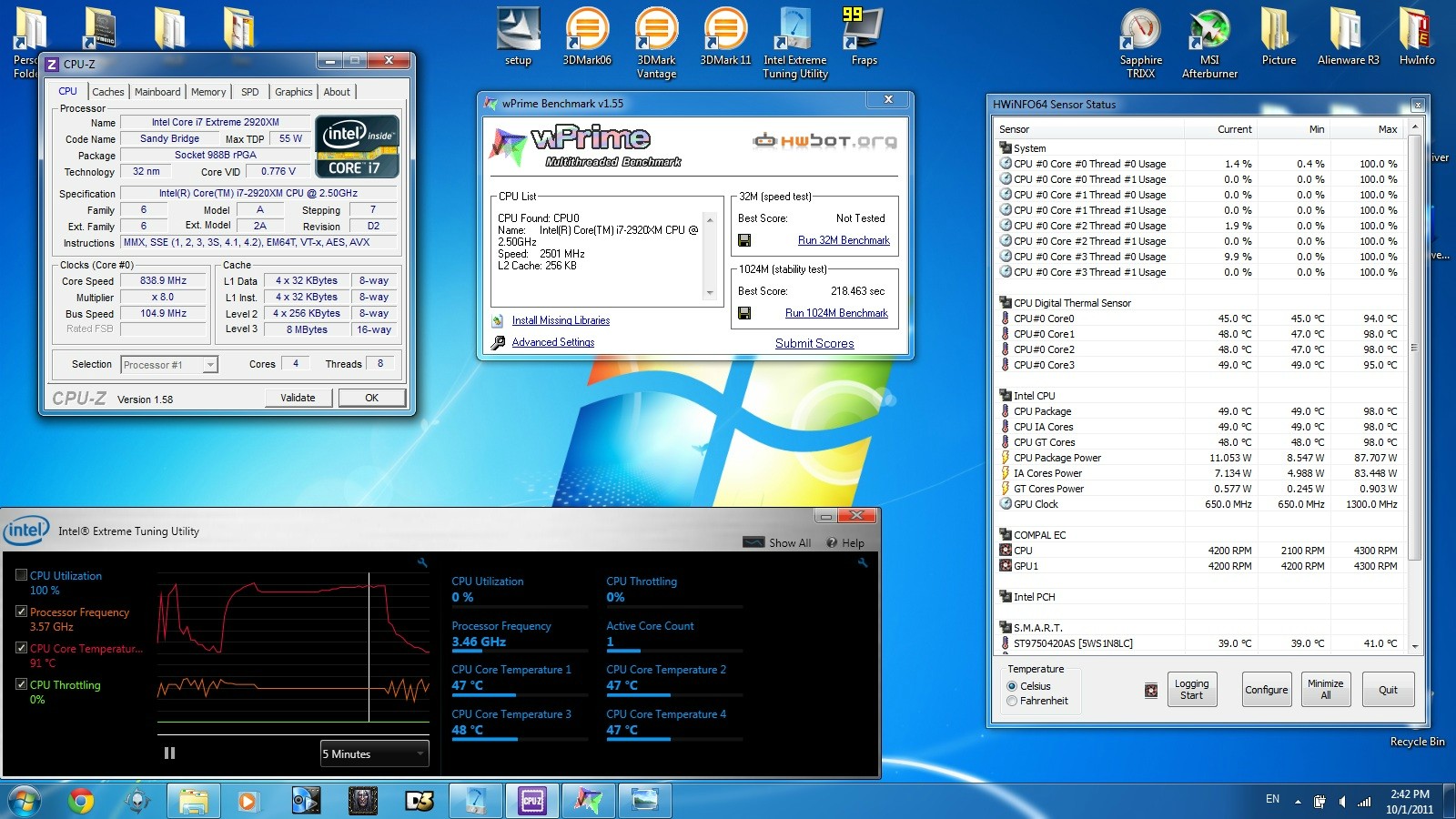Open the Picture folder on desktop
Screen dimensions: 1456x819
coord(1279,37)
